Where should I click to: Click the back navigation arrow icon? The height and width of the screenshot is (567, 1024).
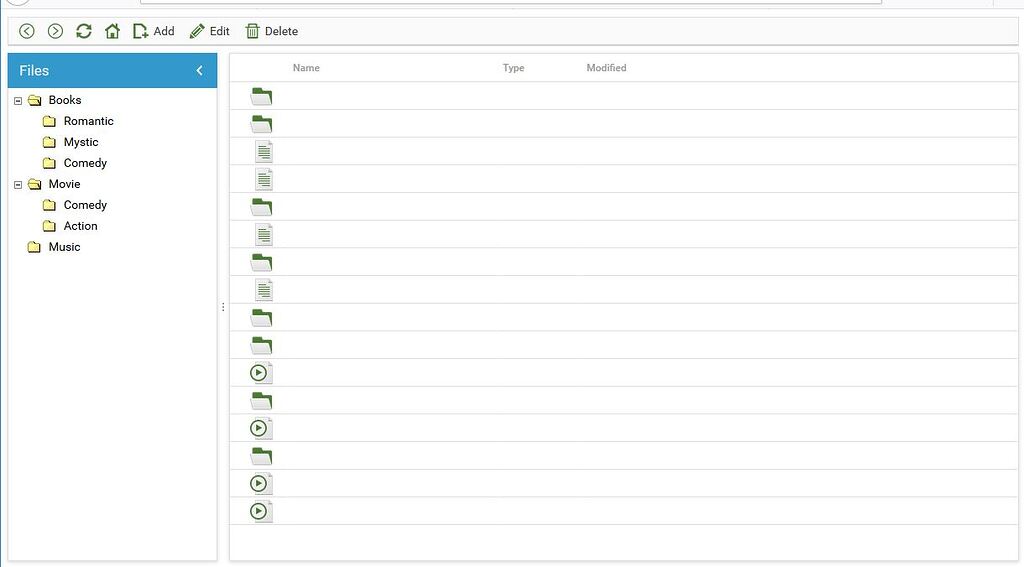click(27, 31)
